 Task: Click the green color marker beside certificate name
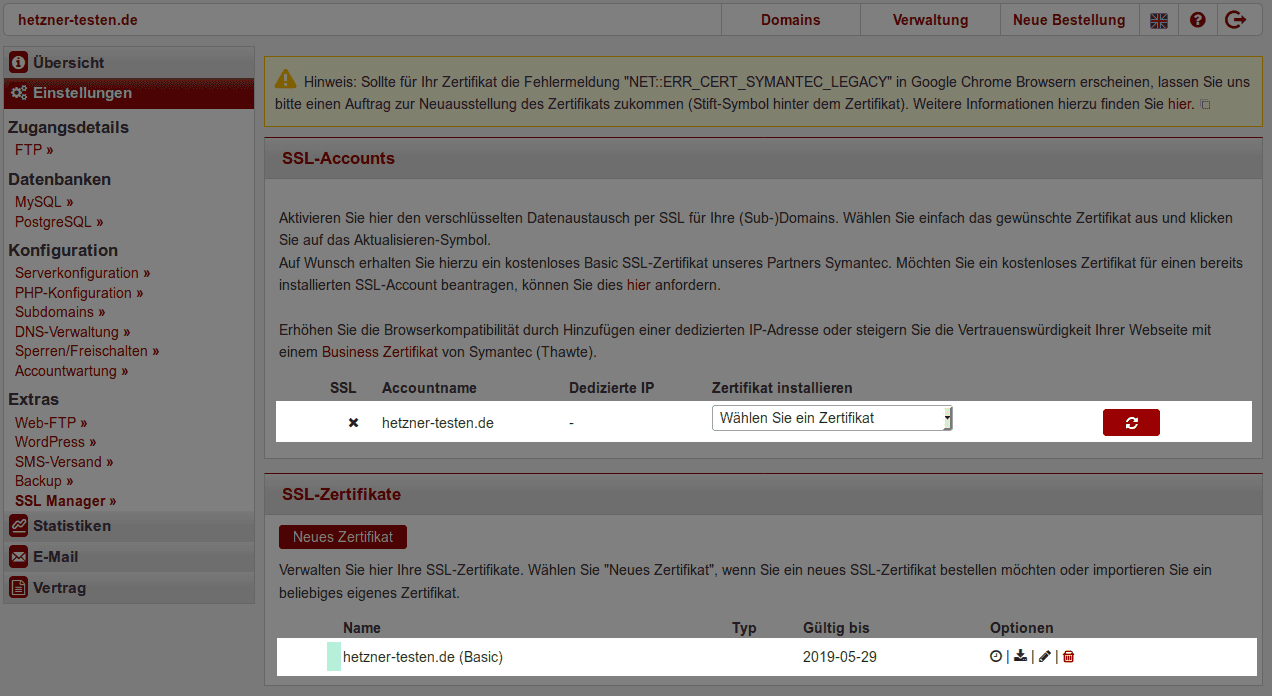pyautogui.click(x=334, y=657)
